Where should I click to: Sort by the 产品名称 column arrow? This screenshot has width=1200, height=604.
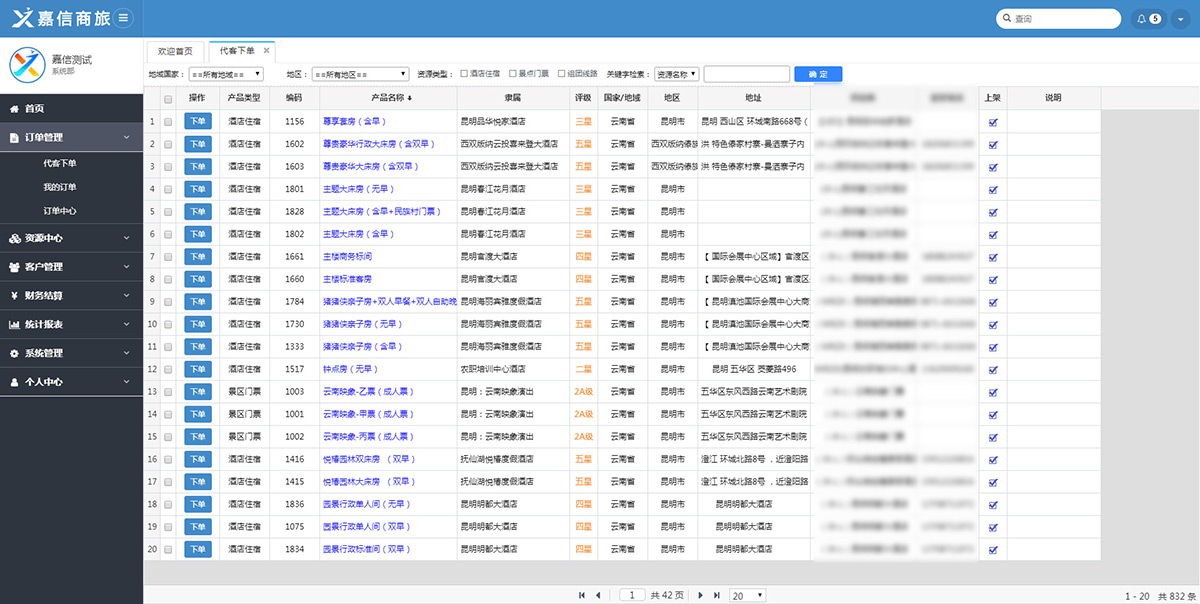click(x=409, y=98)
